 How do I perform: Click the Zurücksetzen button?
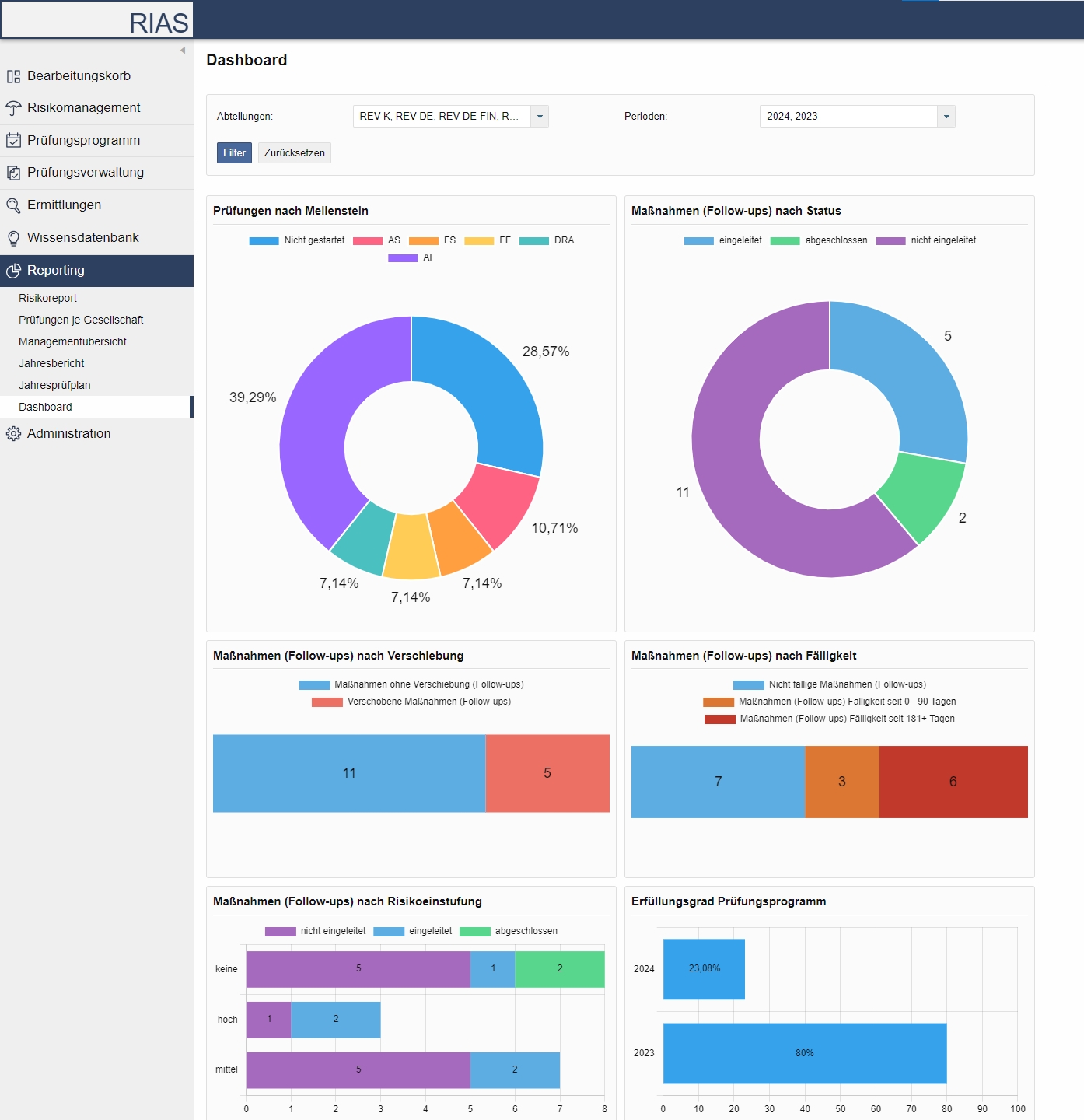[295, 153]
